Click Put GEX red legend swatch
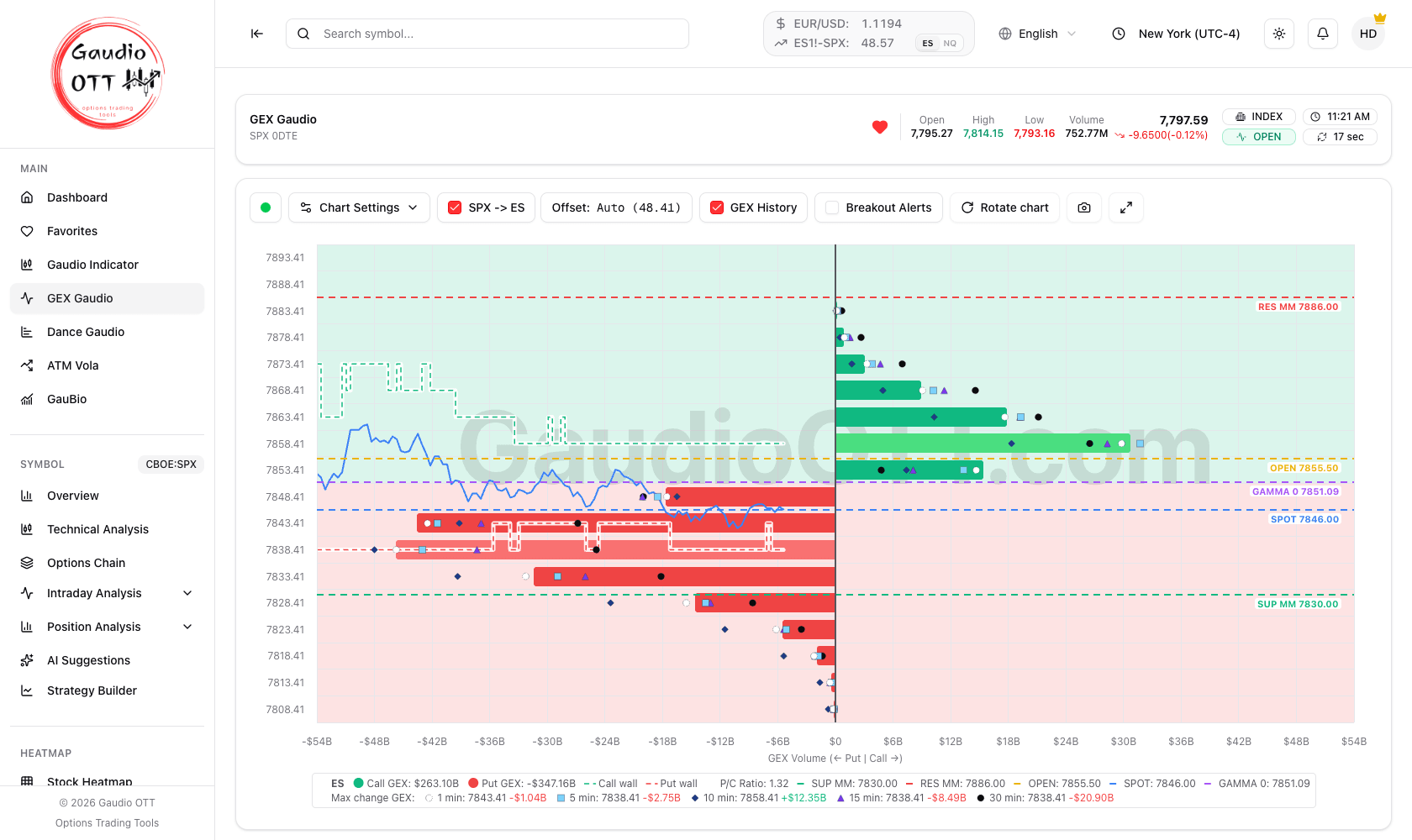The image size is (1412, 840). [473, 783]
